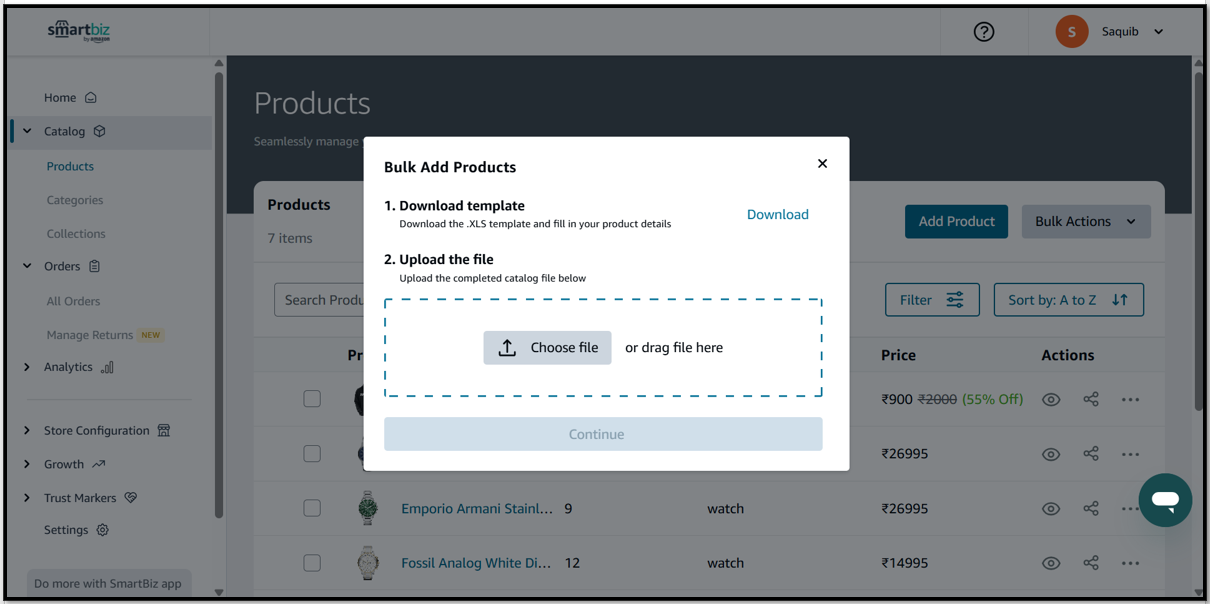Click the SmartBiz logo
This screenshot has width=1210, height=604.
pos(79,31)
